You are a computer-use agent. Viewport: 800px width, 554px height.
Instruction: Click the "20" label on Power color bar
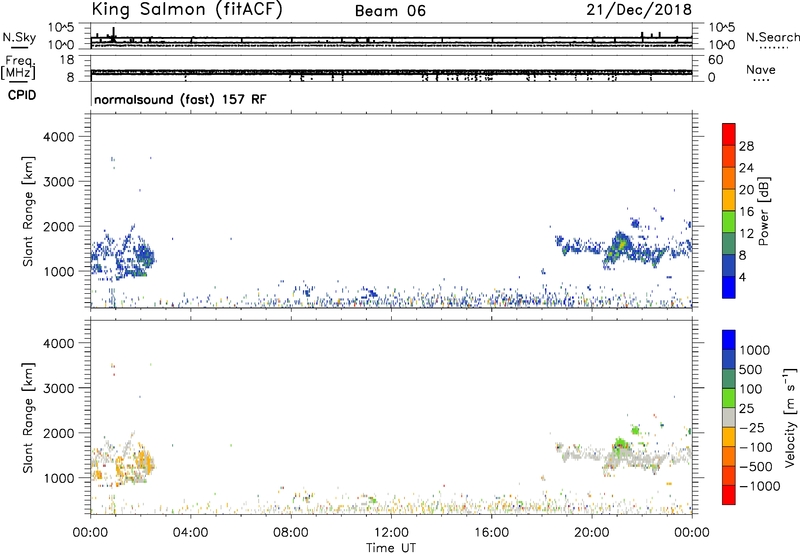pyautogui.click(x=746, y=190)
